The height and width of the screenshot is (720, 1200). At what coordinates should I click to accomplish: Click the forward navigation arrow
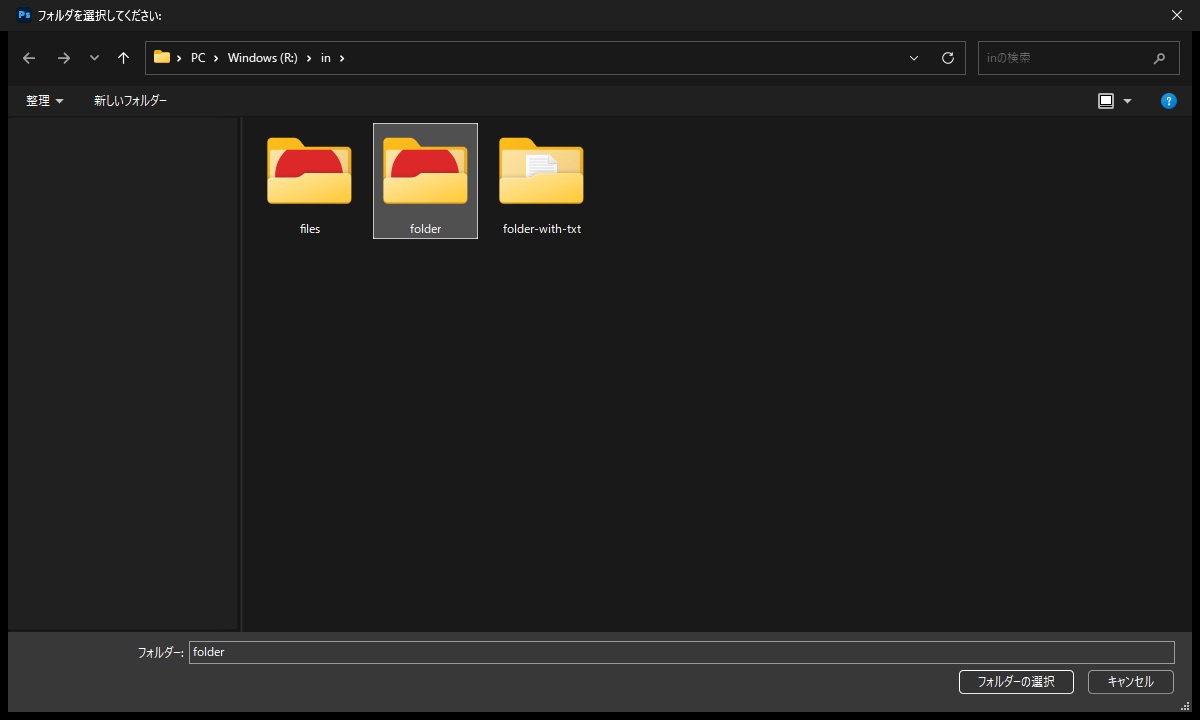(x=64, y=58)
